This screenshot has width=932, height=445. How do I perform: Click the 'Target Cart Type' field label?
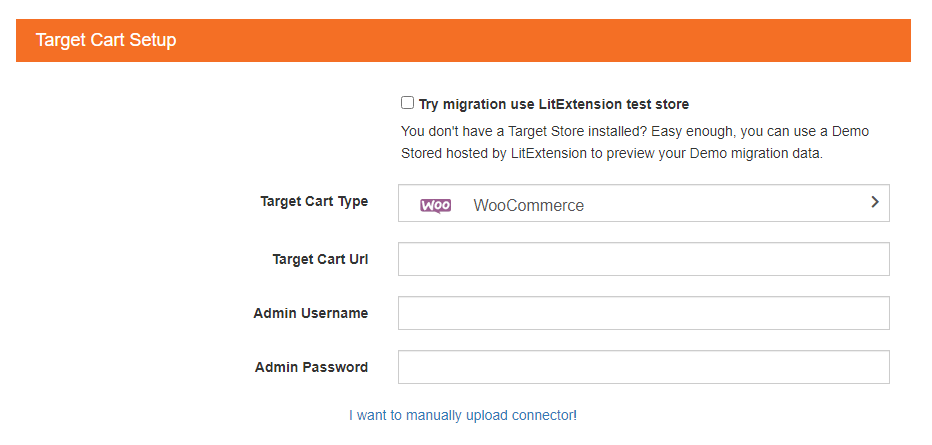tap(314, 201)
